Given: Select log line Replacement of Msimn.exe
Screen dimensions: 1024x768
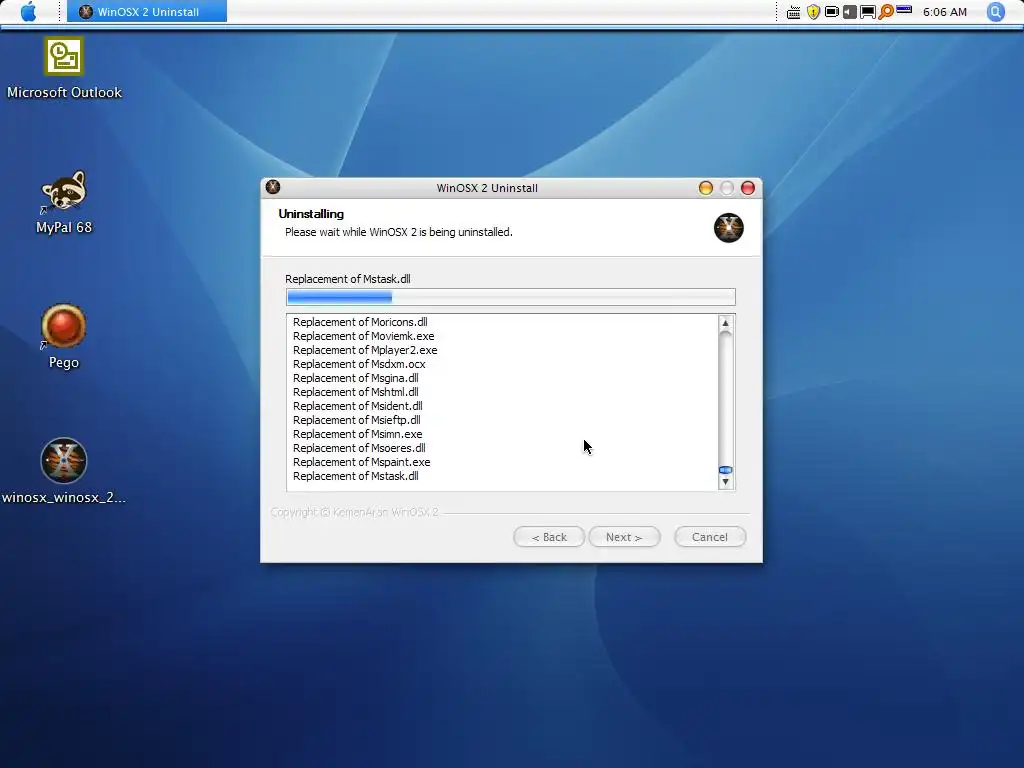Looking at the screenshot, I should coord(358,434).
